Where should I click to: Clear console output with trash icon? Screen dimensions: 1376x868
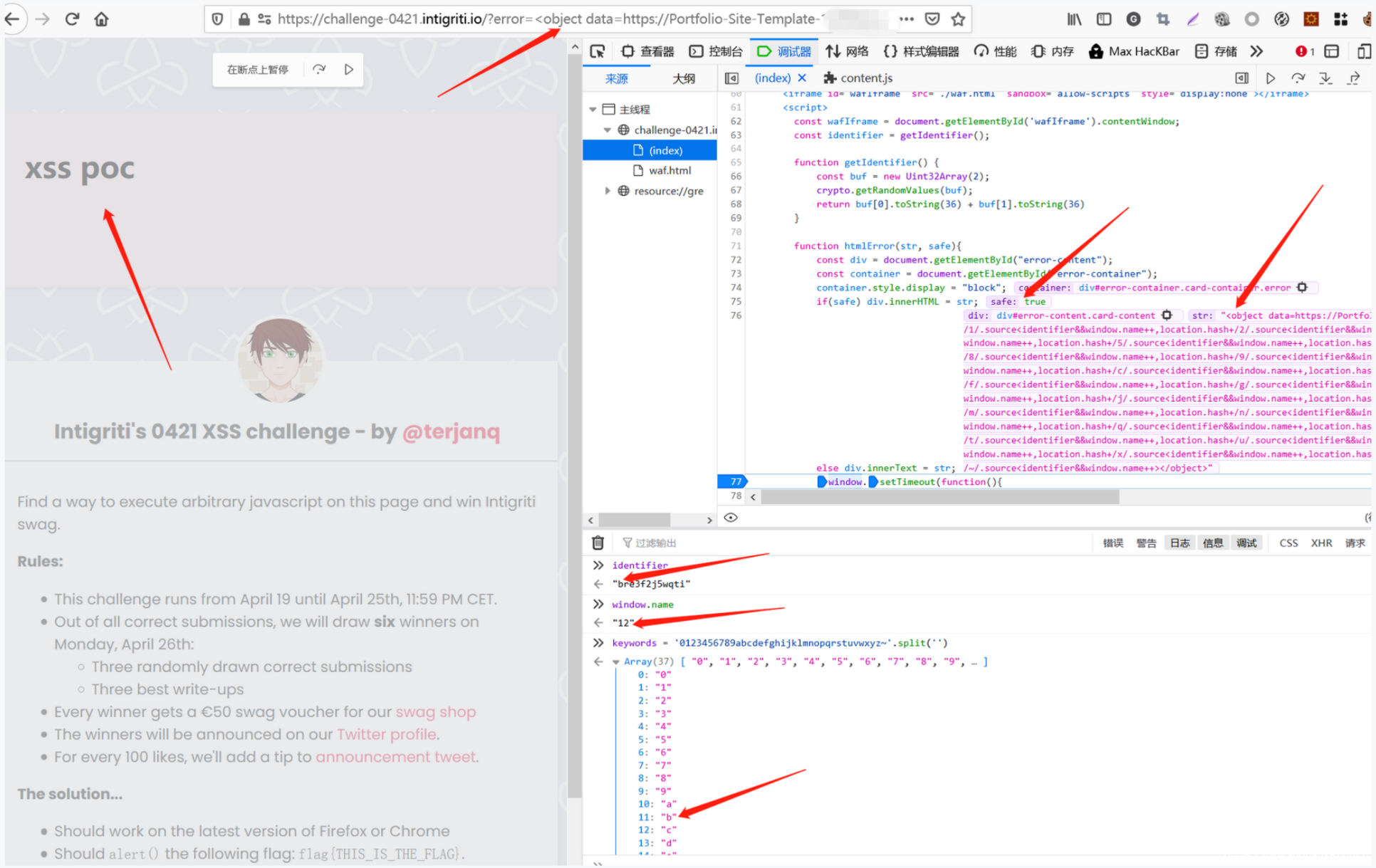[x=598, y=543]
